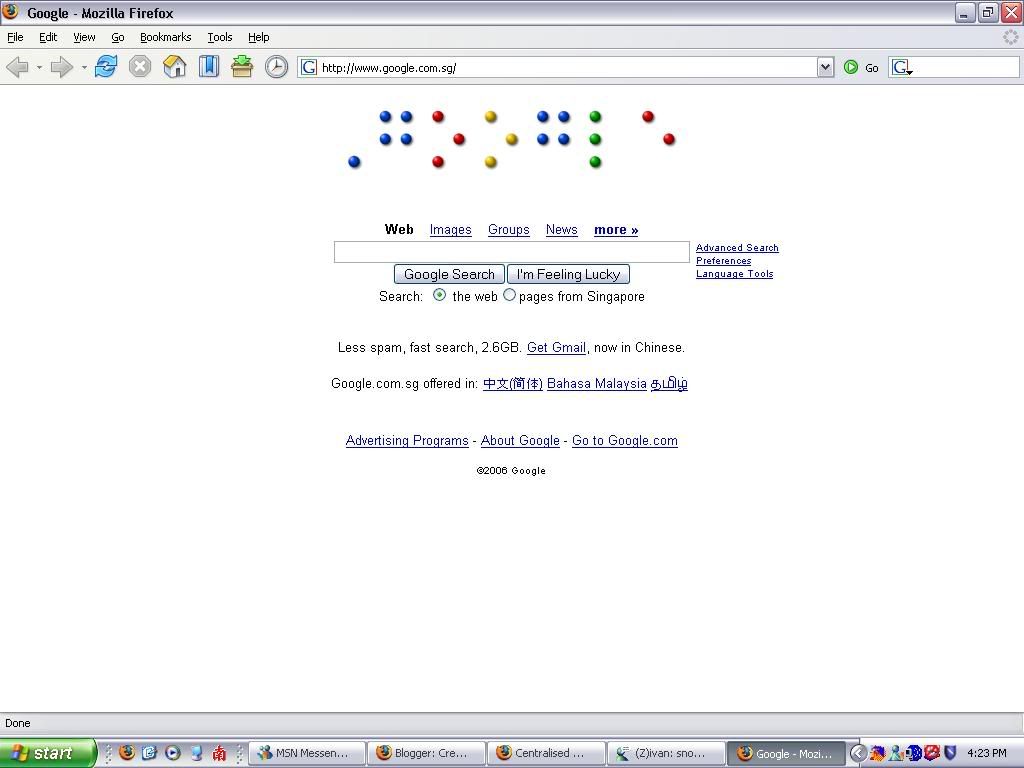Open the fourth Quick Launch figure icon
1024x768 pixels.
click(x=196, y=753)
